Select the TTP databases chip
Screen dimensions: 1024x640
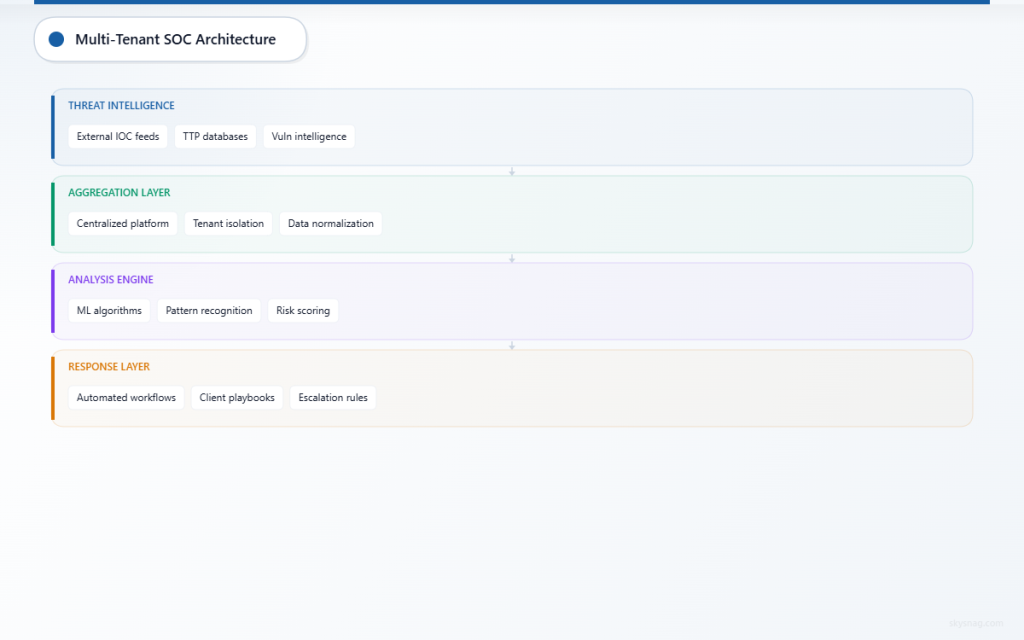click(215, 136)
